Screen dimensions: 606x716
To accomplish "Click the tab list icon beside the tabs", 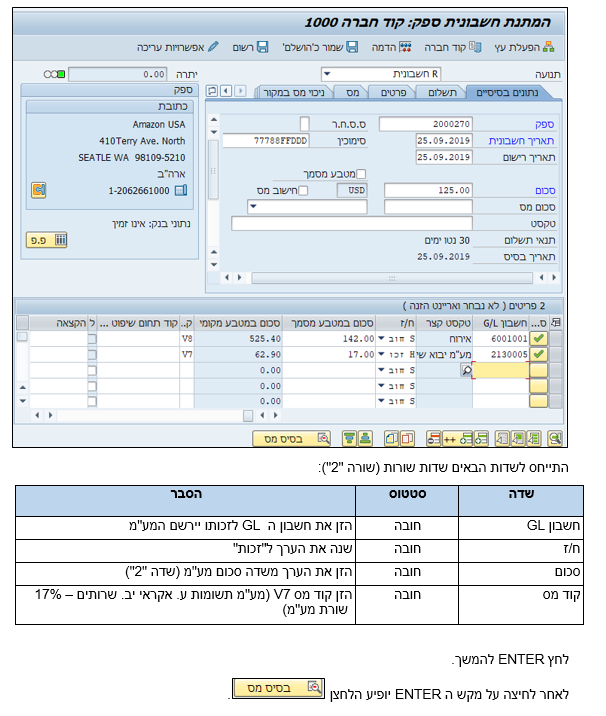I will (x=212, y=90).
